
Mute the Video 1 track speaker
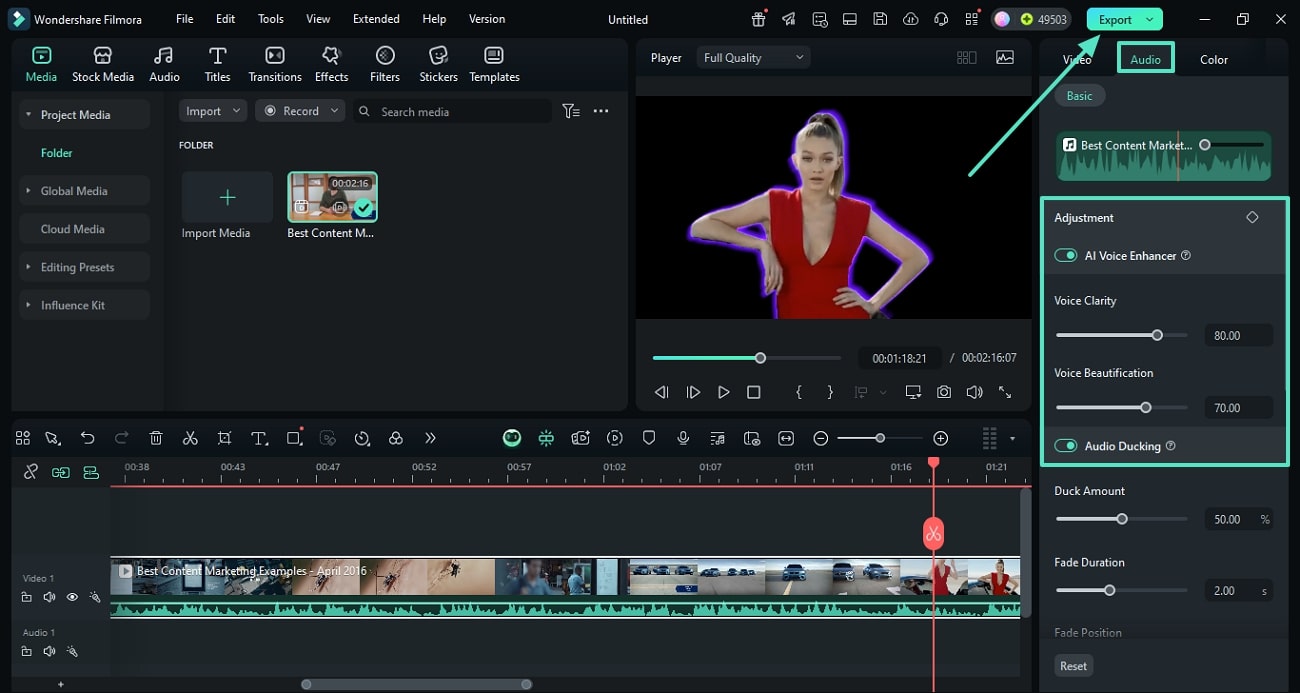[x=49, y=597]
